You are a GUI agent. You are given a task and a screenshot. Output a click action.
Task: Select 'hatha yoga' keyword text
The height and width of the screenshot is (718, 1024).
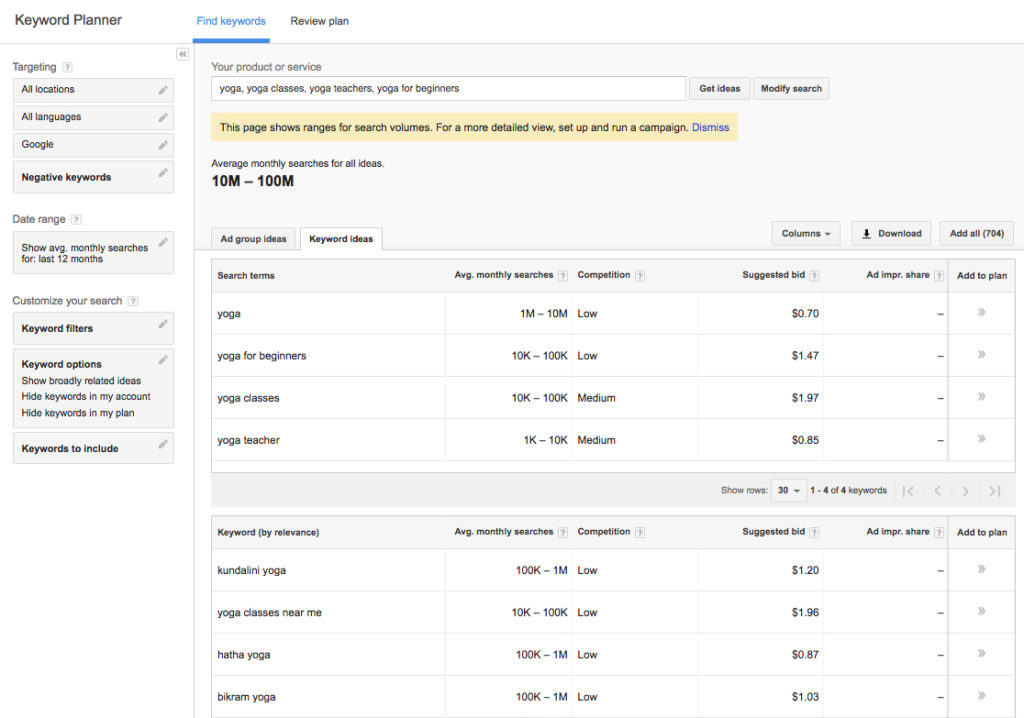coord(244,655)
